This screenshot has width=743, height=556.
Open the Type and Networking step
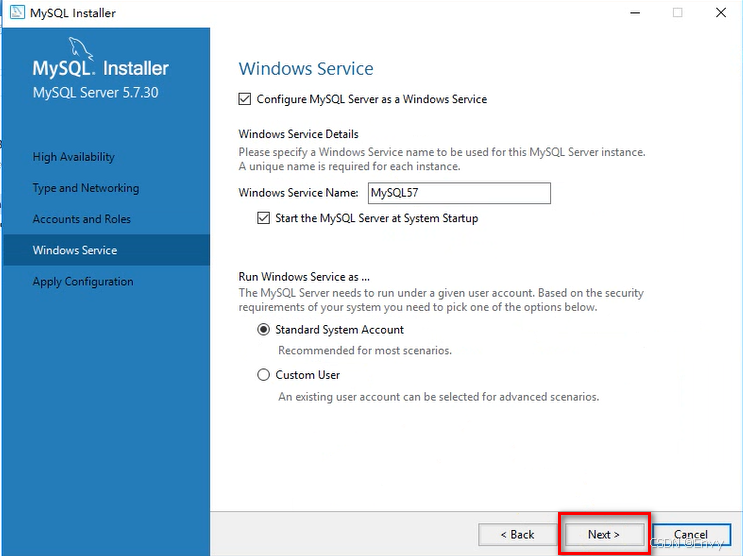(x=86, y=188)
